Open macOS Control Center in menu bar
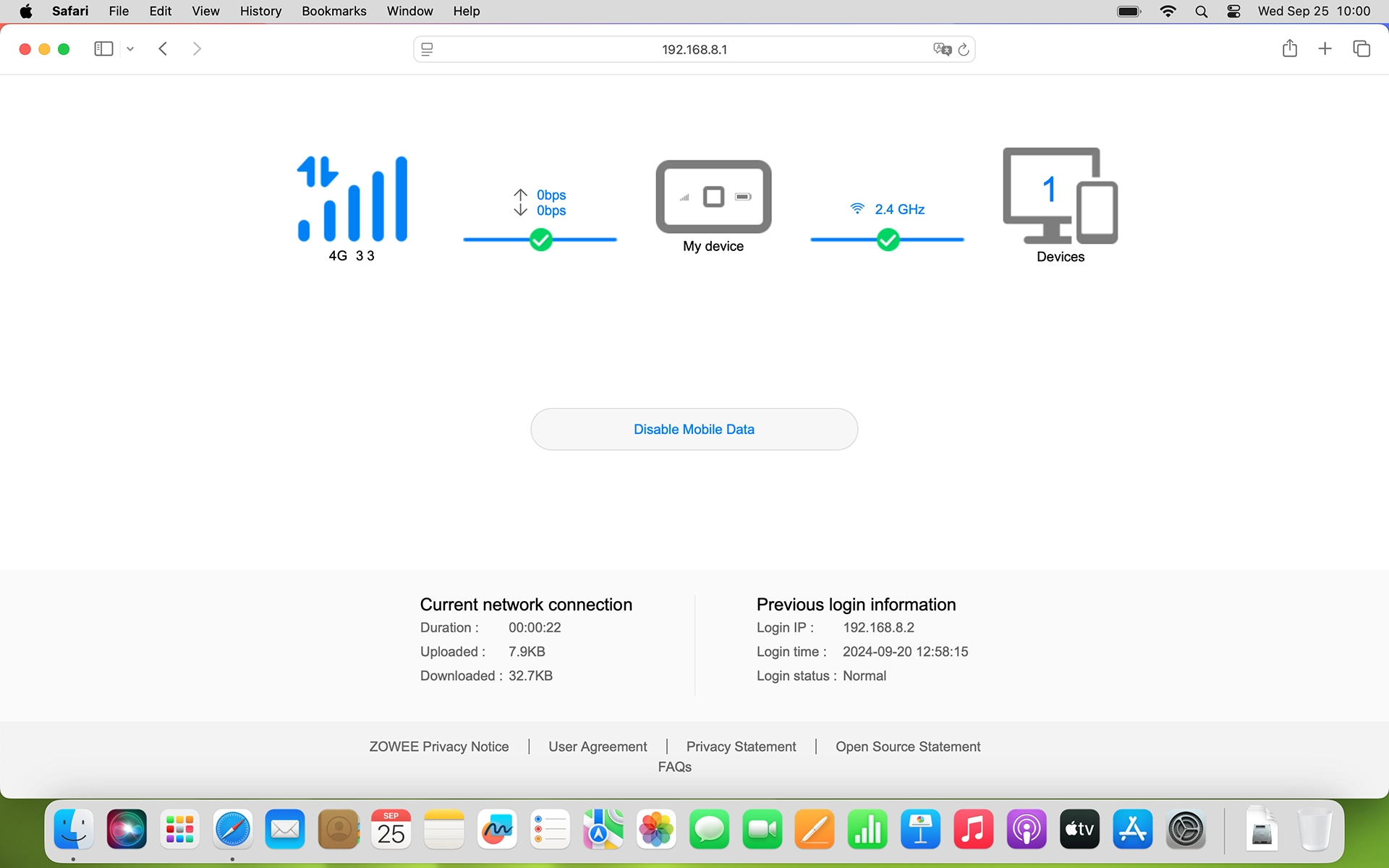1389x868 pixels. [x=1233, y=11]
